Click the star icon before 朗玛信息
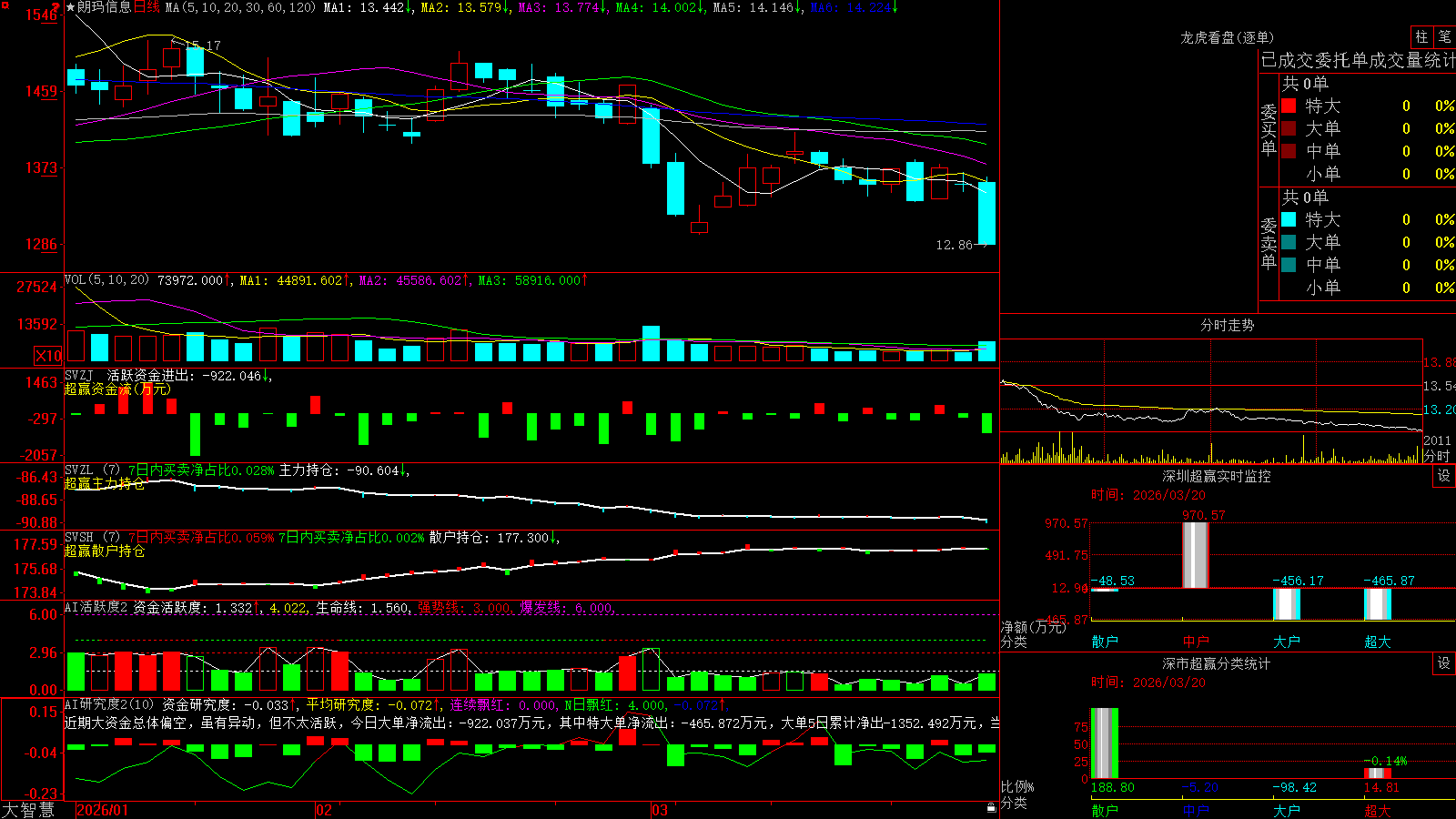Screen dimensions: 1456x819 pyautogui.click(x=71, y=7)
